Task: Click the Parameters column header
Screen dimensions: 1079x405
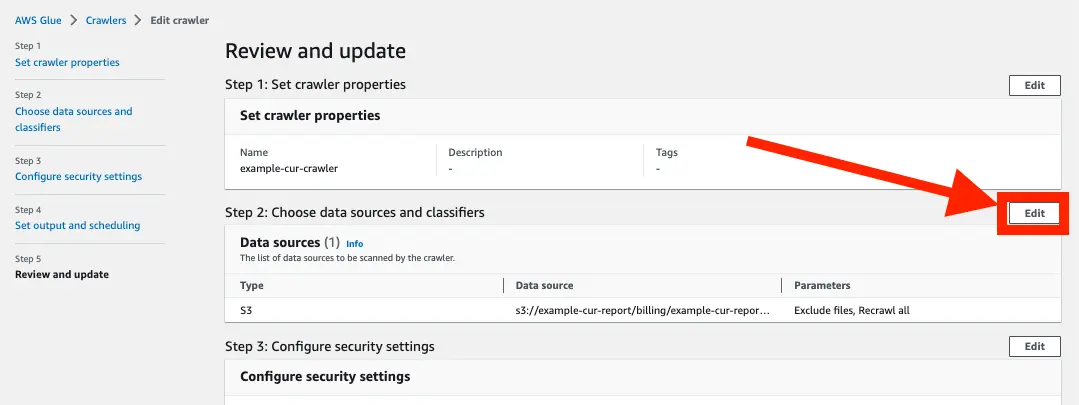Action: (x=822, y=286)
